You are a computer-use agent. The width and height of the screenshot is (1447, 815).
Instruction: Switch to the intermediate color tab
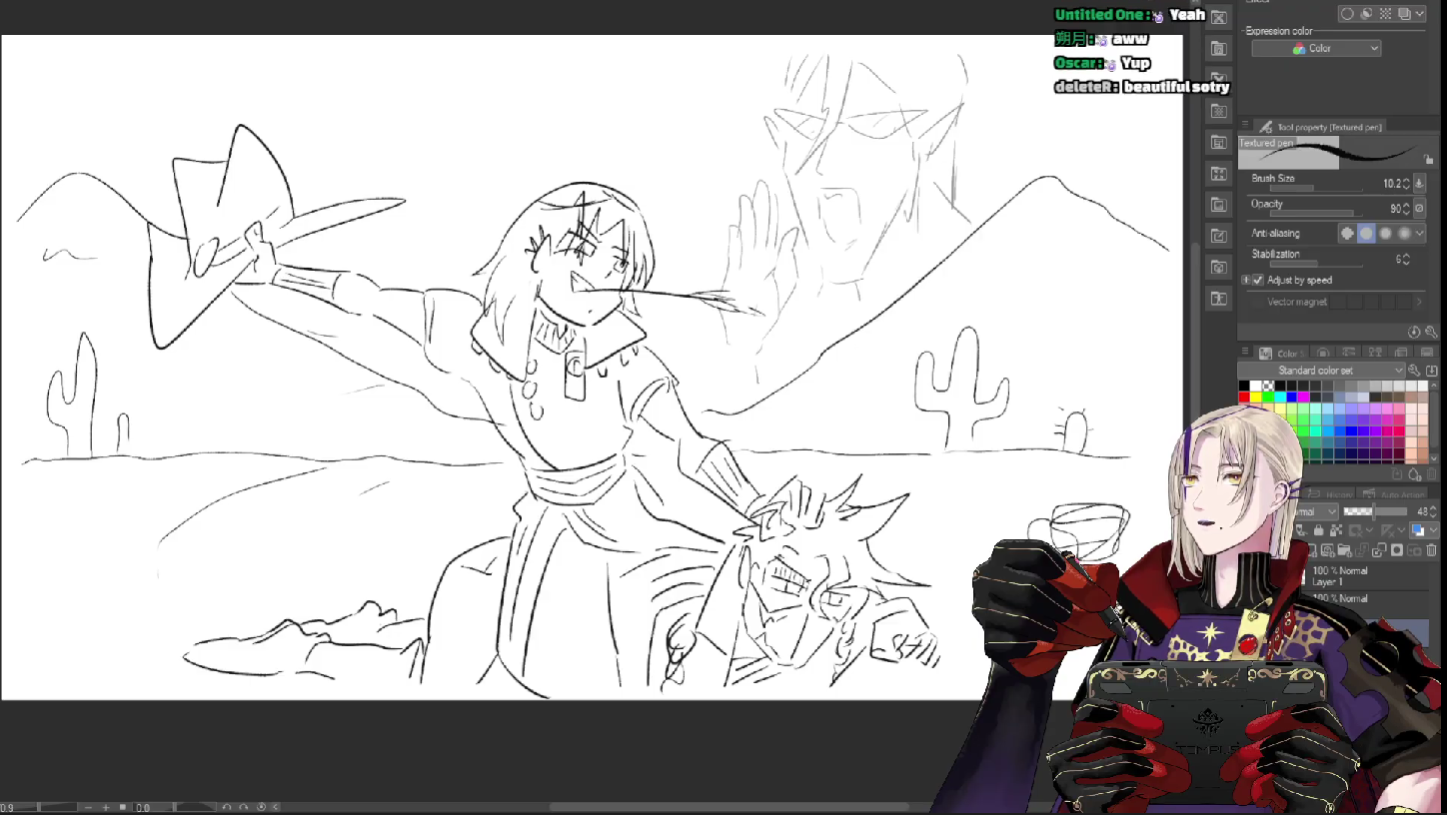[x=1375, y=353]
